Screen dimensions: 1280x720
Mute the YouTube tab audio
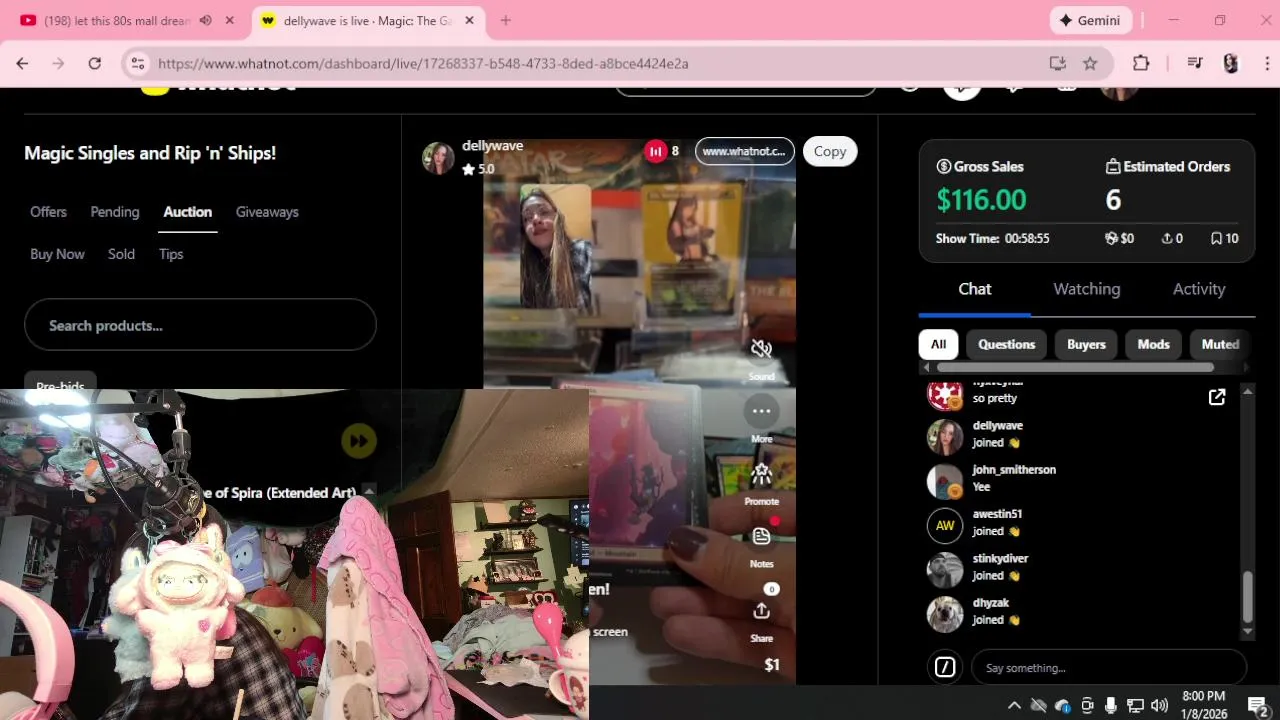pyautogui.click(x=205, y=20)
